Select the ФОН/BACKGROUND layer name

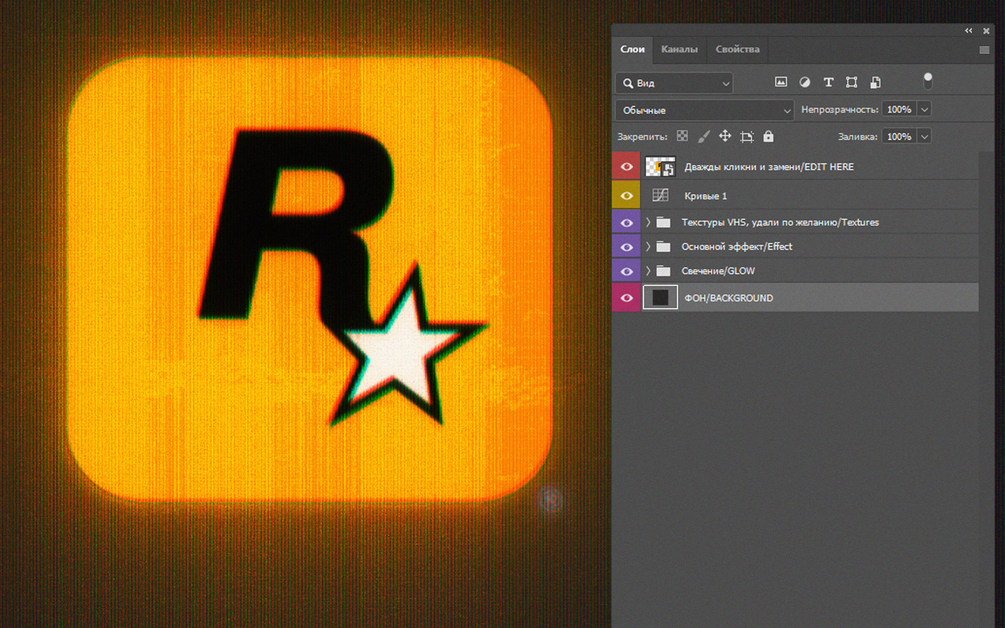coord(728,298)
